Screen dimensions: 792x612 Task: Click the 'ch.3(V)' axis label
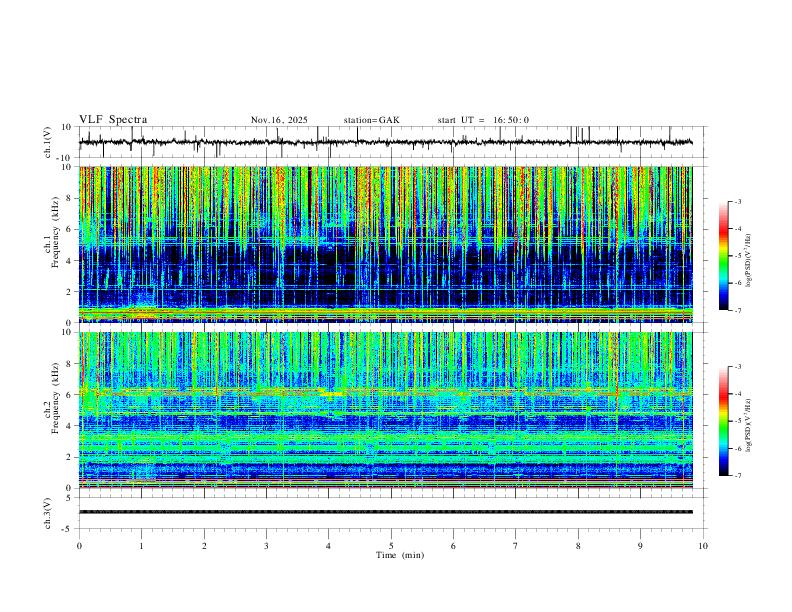[48, 513]
